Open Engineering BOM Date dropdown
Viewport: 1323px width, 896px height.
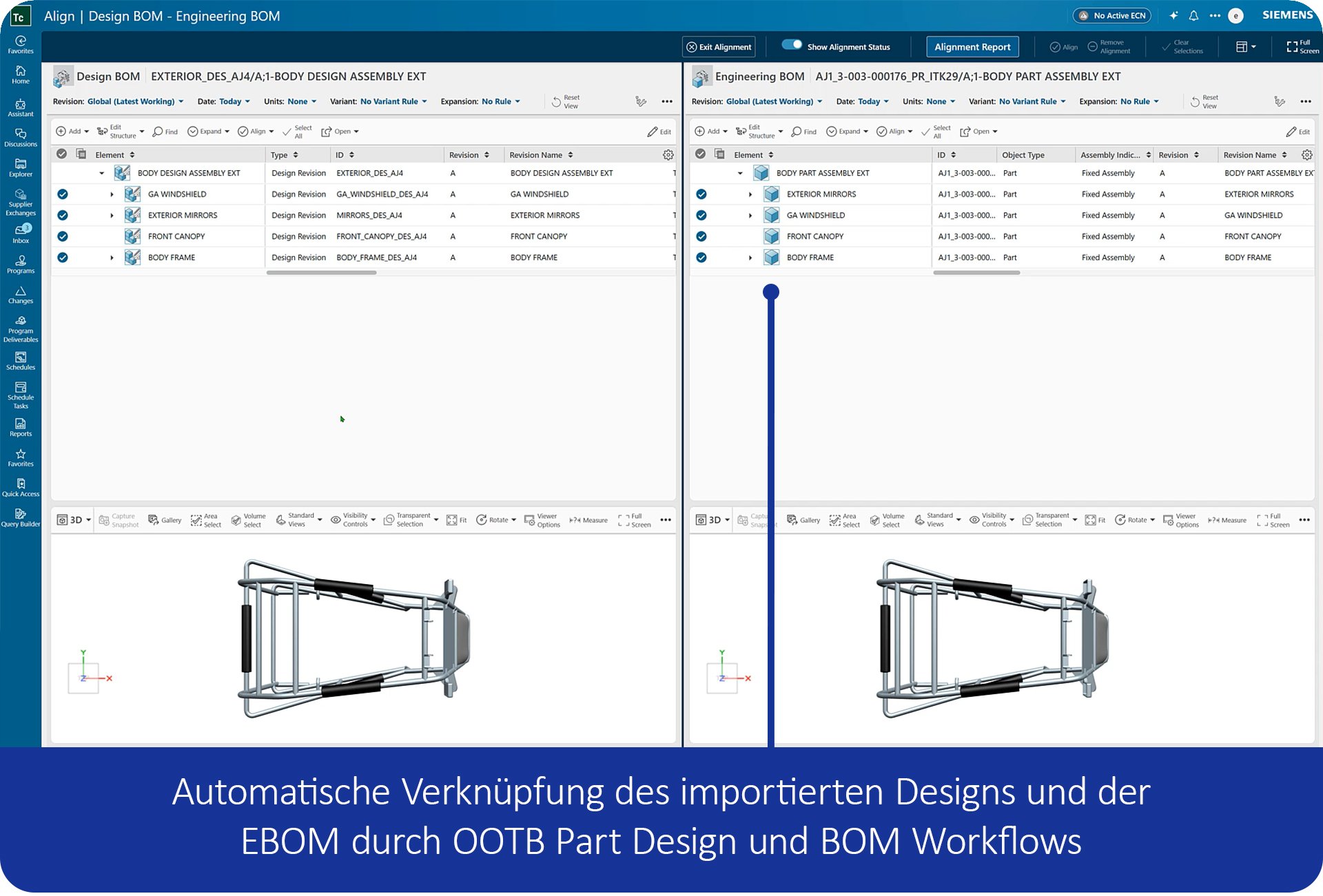pos(873,102)
